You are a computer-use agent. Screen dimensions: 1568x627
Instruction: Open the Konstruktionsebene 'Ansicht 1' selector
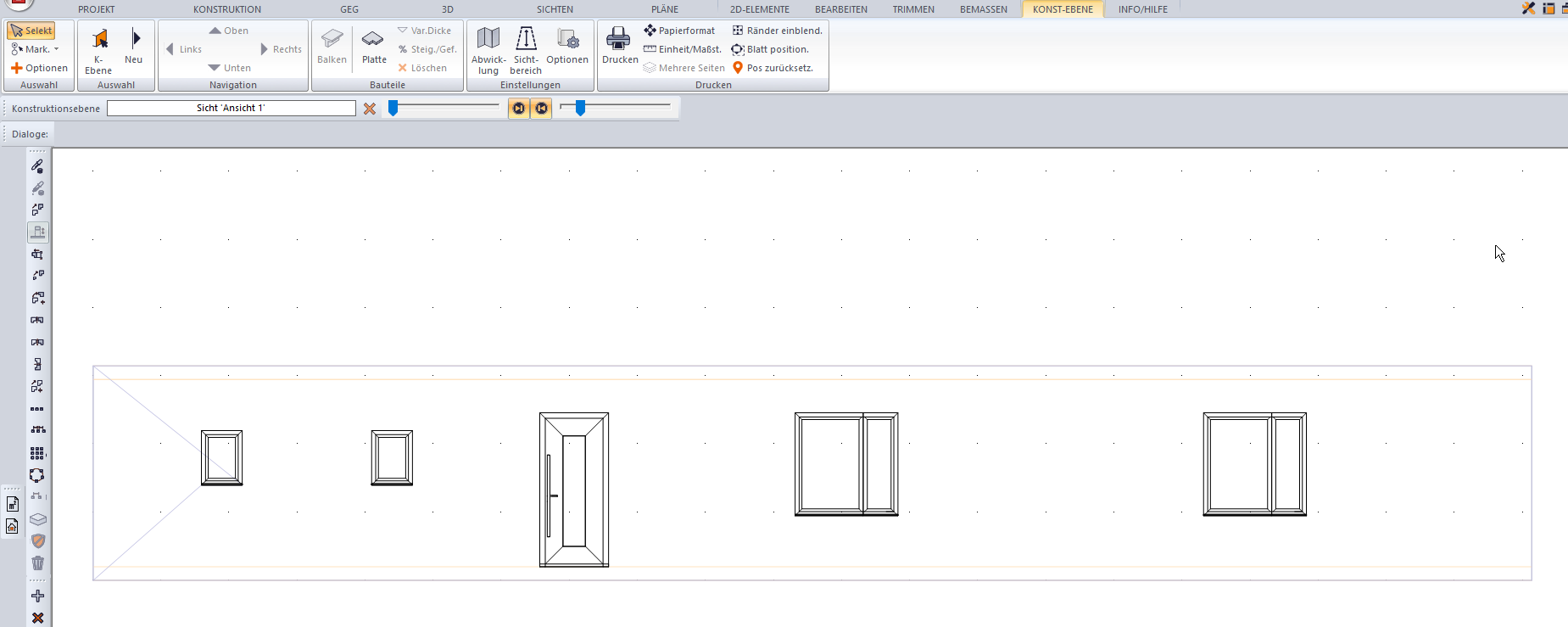point(231,109)
